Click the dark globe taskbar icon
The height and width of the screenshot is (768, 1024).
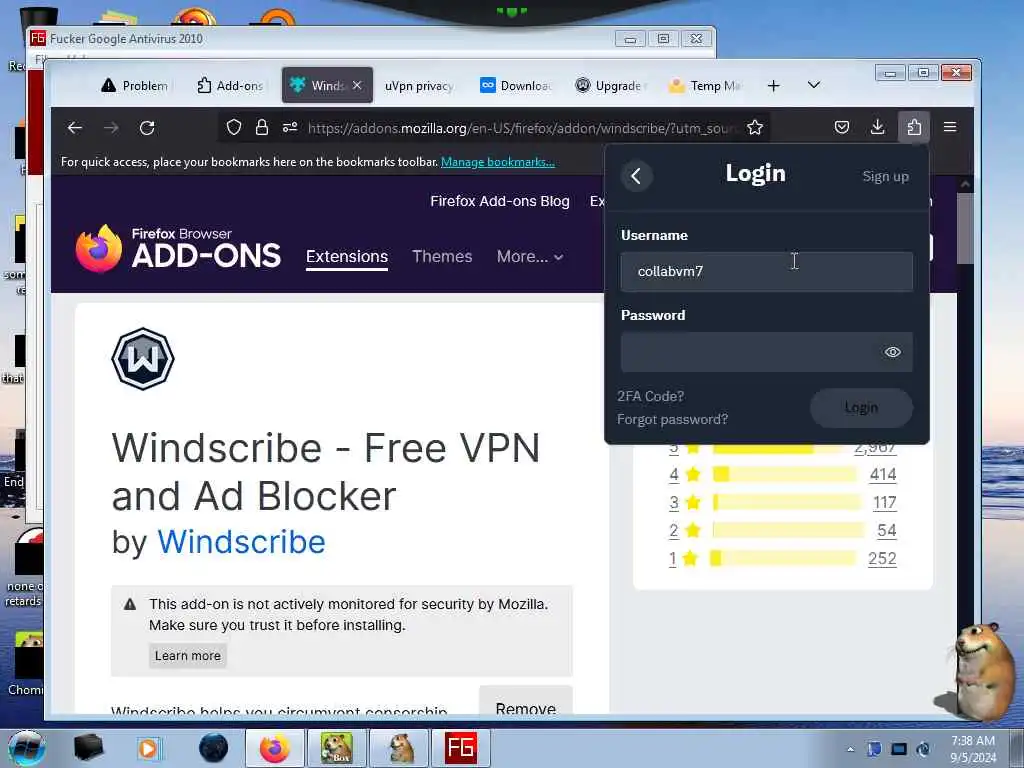(x=214, y=748)
